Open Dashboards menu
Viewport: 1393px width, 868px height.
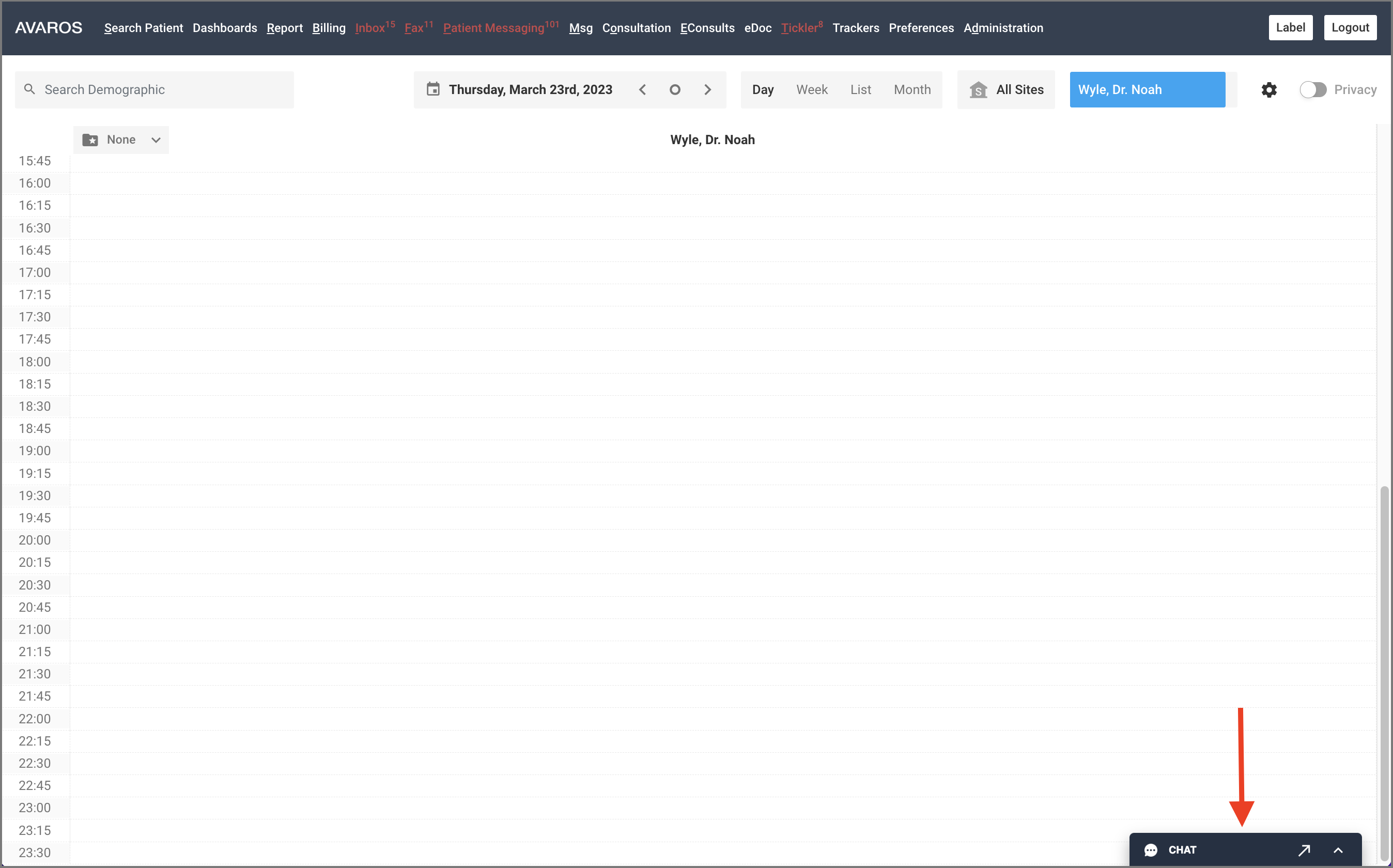[225, 27]
